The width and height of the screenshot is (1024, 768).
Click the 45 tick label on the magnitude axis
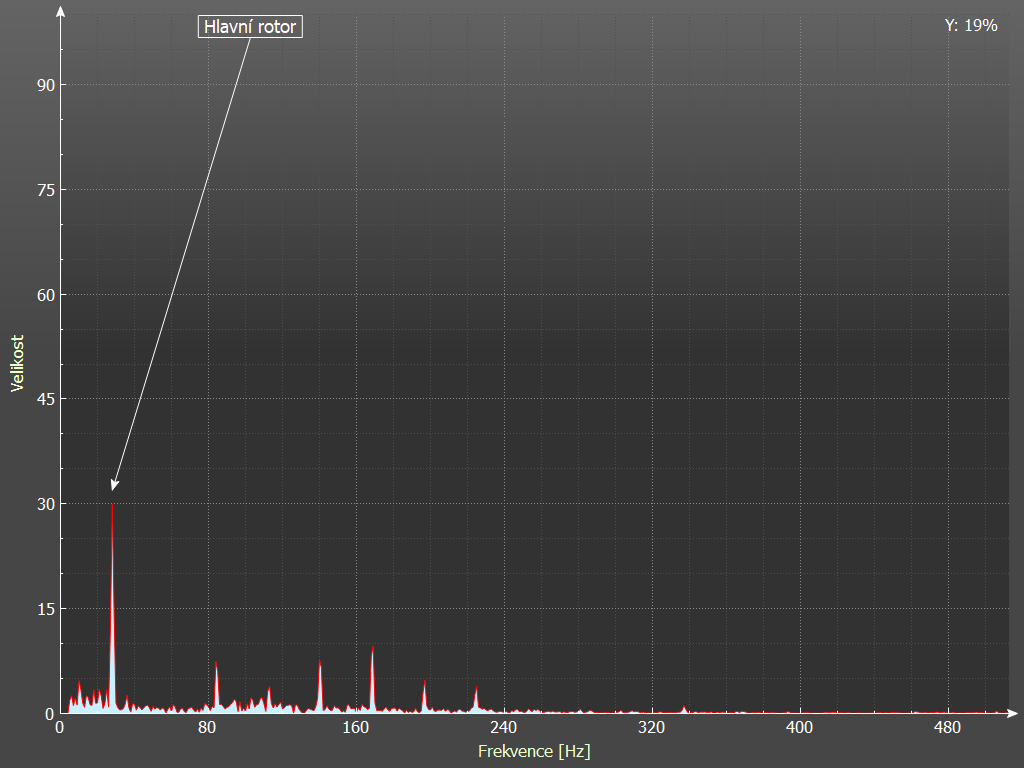(43, 399)
